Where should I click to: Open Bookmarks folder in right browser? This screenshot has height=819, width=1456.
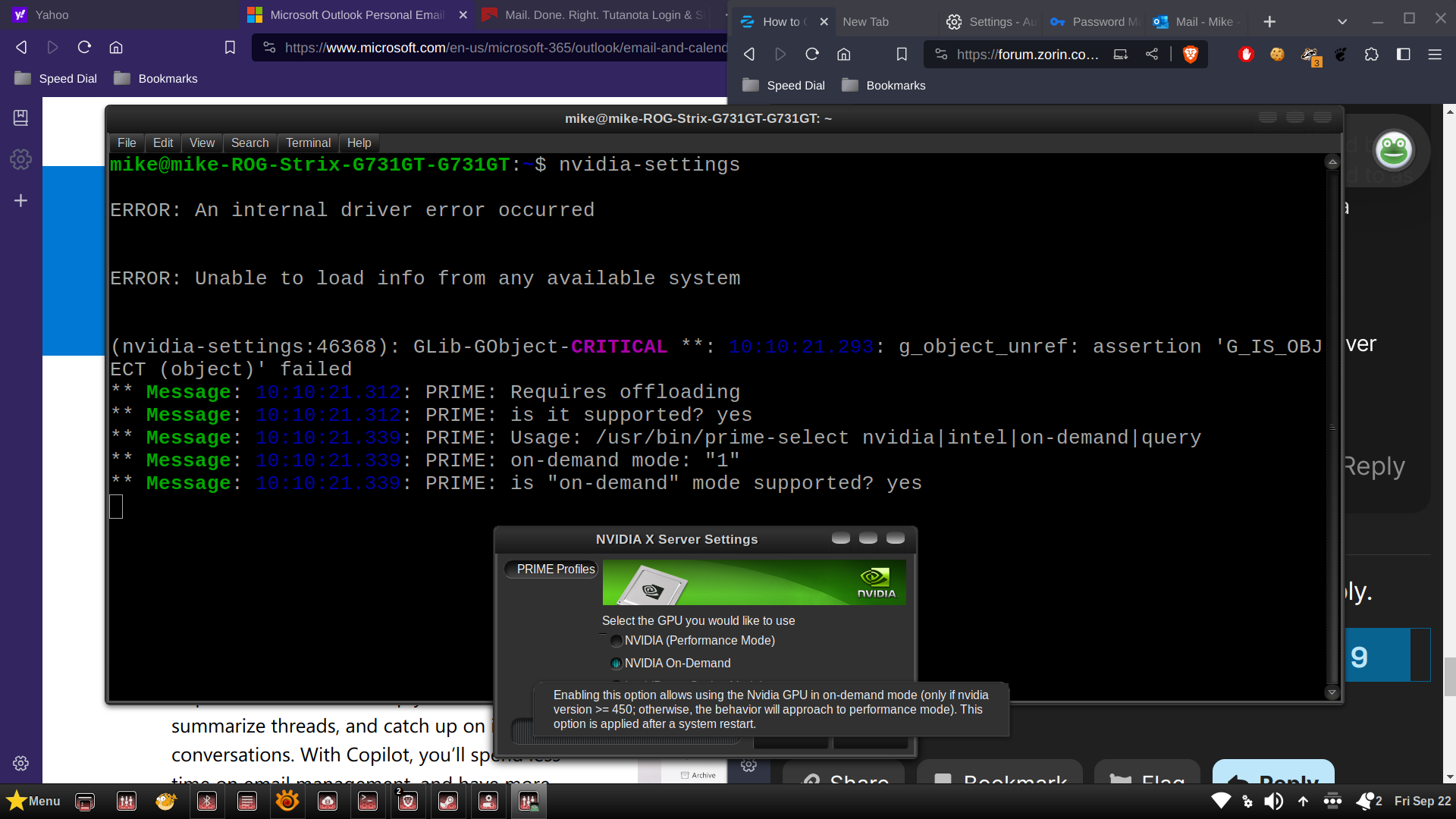883,86
